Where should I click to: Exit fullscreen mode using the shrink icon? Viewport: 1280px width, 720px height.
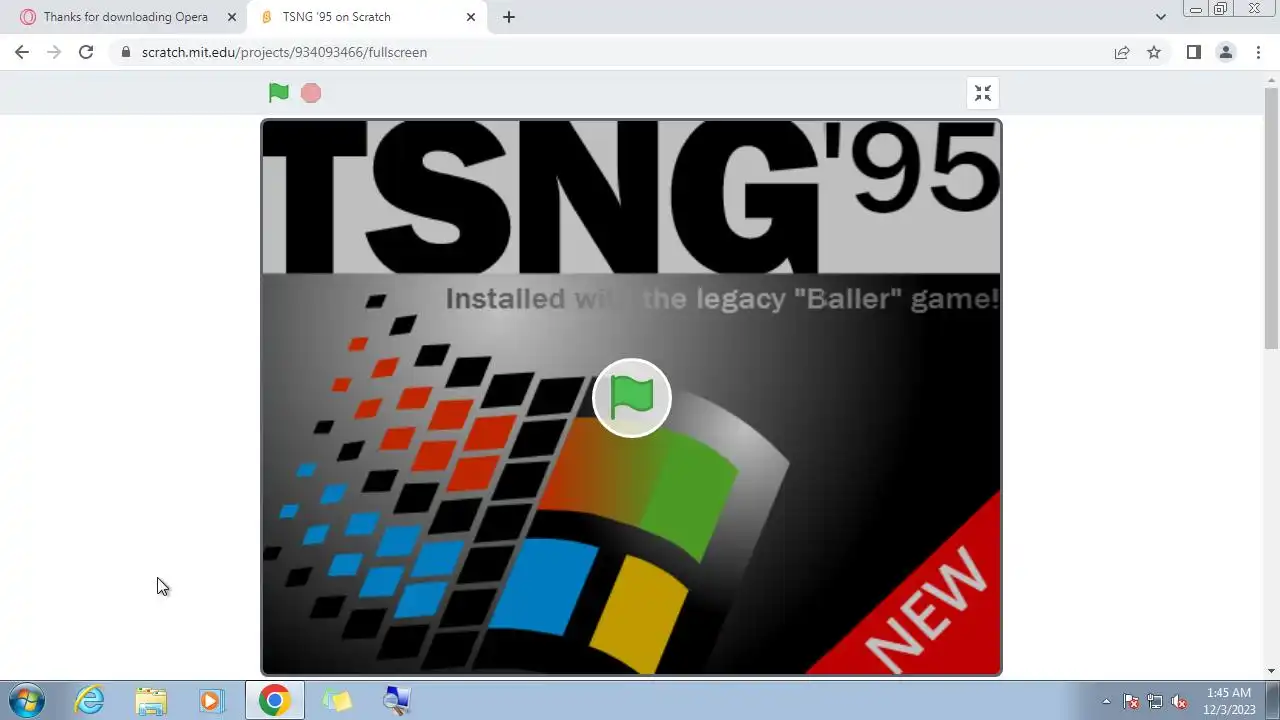click(983, 93)
